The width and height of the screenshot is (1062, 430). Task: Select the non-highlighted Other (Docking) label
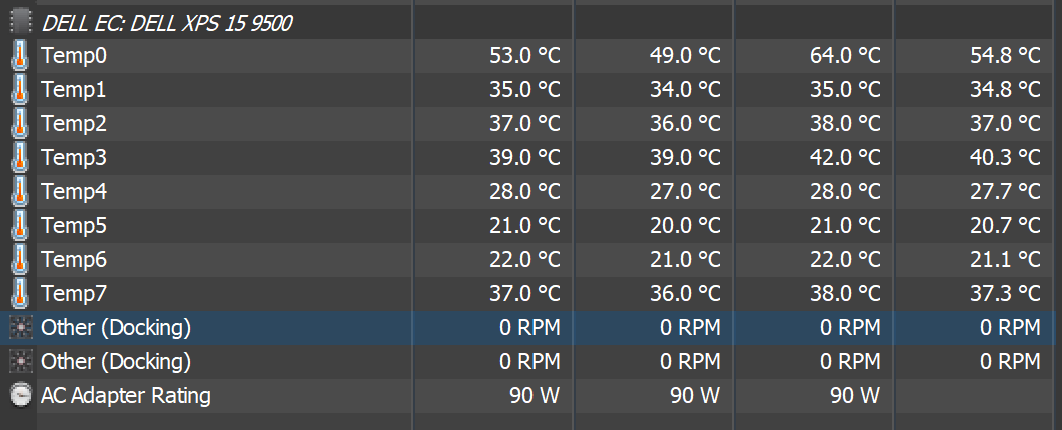[116, 362]
